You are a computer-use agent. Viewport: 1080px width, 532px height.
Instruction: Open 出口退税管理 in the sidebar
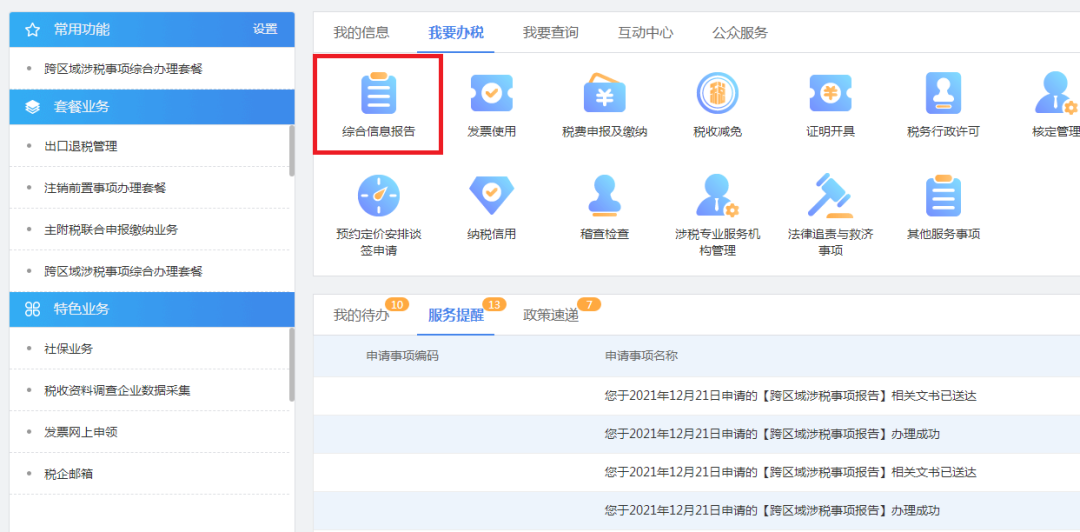(x=81, y=146)
